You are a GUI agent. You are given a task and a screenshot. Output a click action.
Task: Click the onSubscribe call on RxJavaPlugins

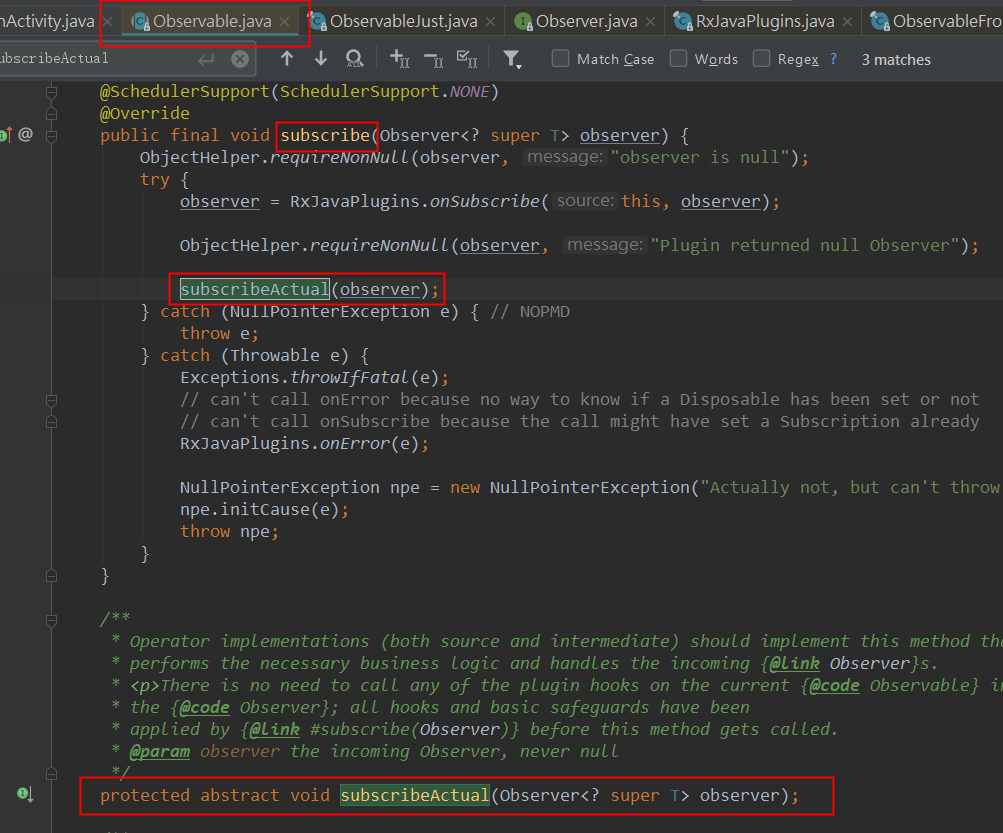pos(484,202)
